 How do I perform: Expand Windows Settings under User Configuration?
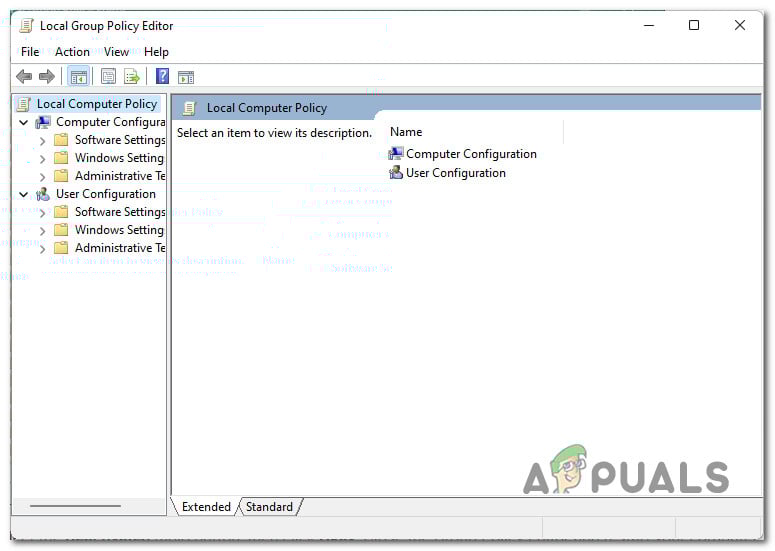coord(43,231)
